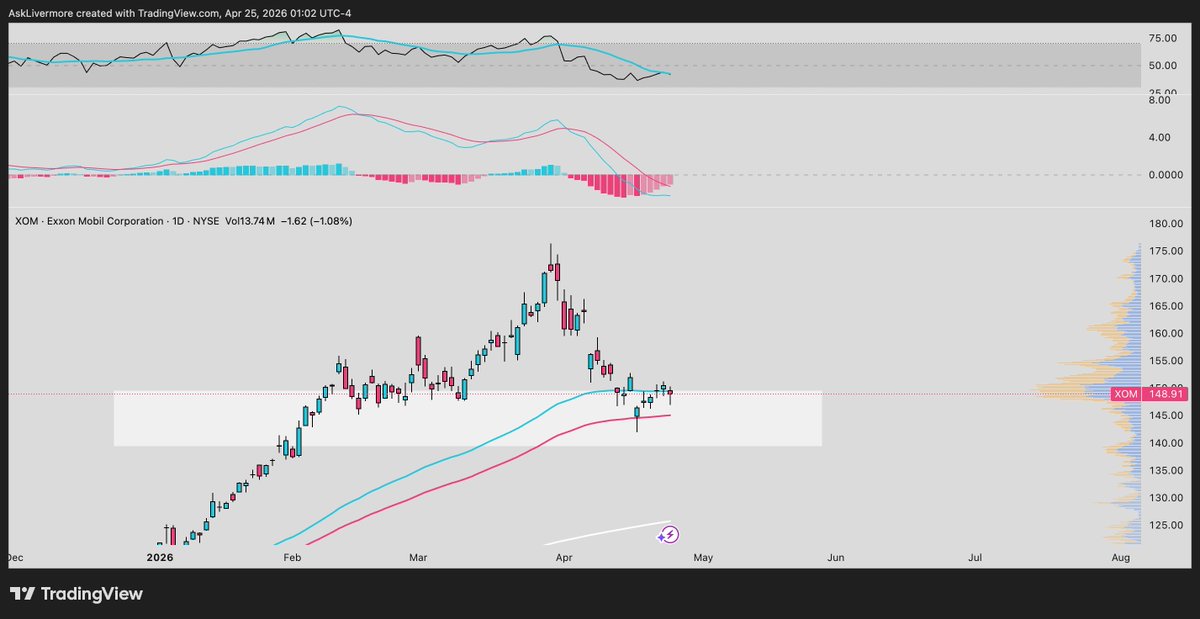
Task: Click the RSI 50.00 axis label
Action: (x=1162, y=66)
